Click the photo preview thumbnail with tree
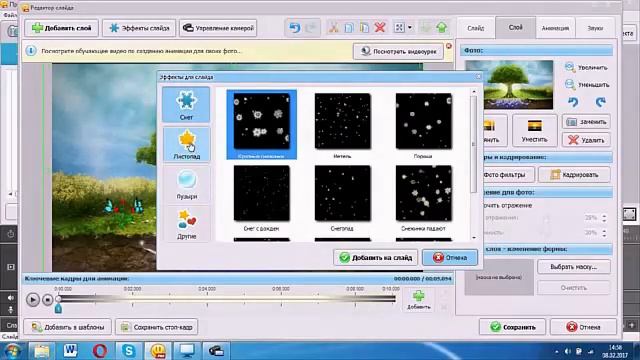640x360 pixels. 509,84
